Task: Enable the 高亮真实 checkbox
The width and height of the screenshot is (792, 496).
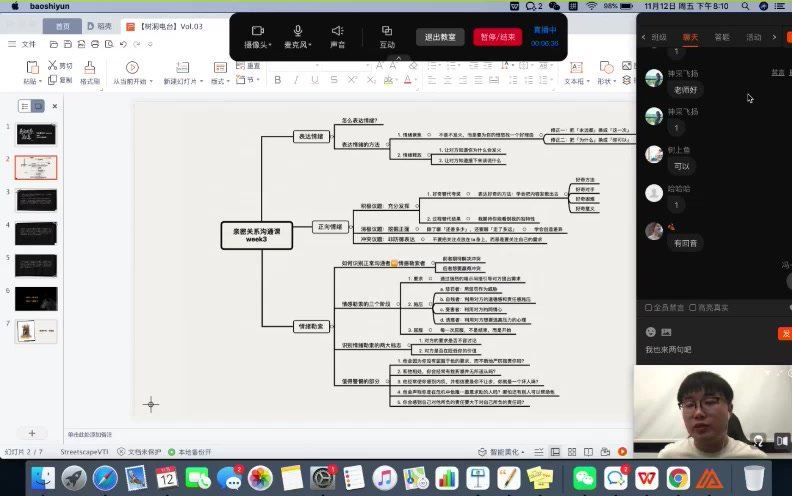Action: click(693, 307)
